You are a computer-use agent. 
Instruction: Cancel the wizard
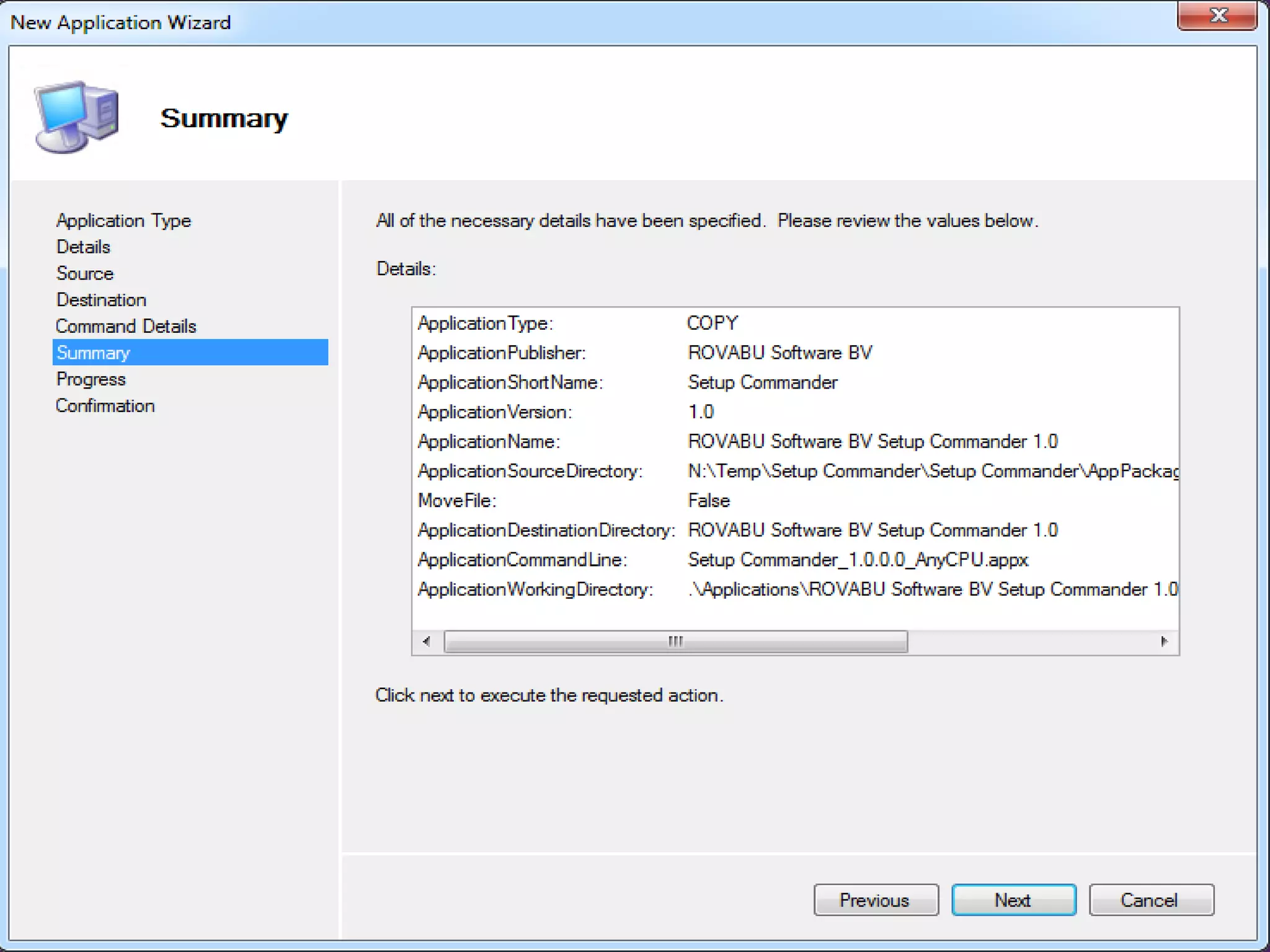pos(1151,899)
